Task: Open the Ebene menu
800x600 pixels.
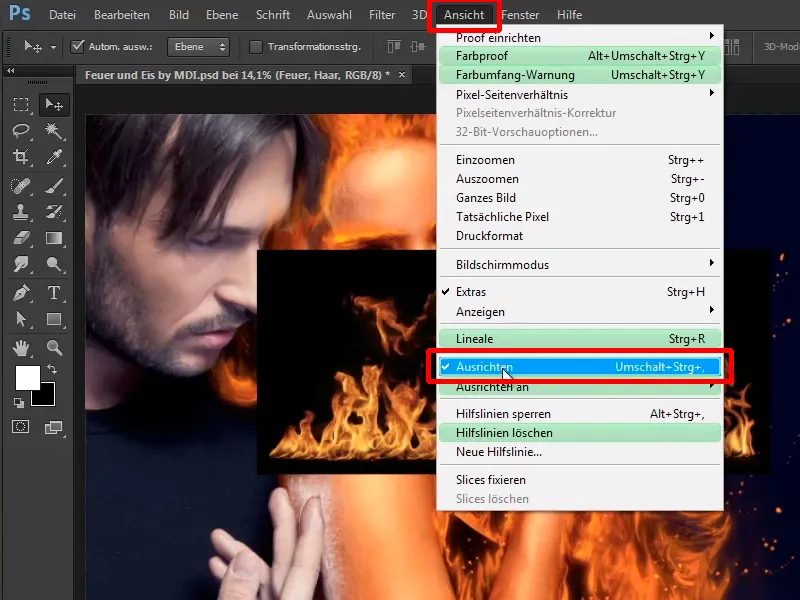Action: coord(222,15)
